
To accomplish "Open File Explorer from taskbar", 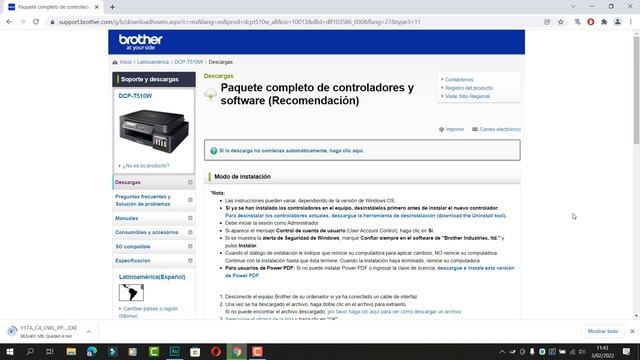I will click(71, 351).
